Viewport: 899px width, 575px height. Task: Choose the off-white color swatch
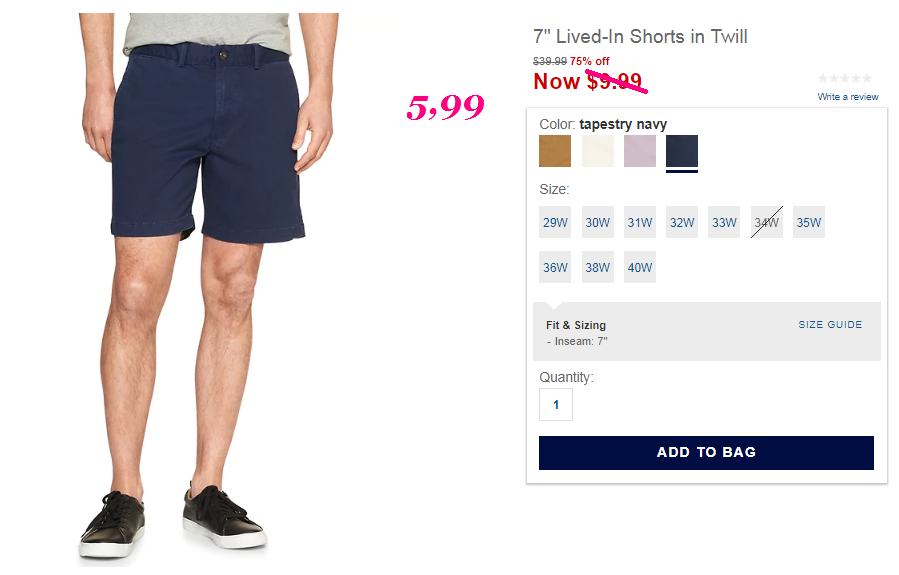[597, 151]
